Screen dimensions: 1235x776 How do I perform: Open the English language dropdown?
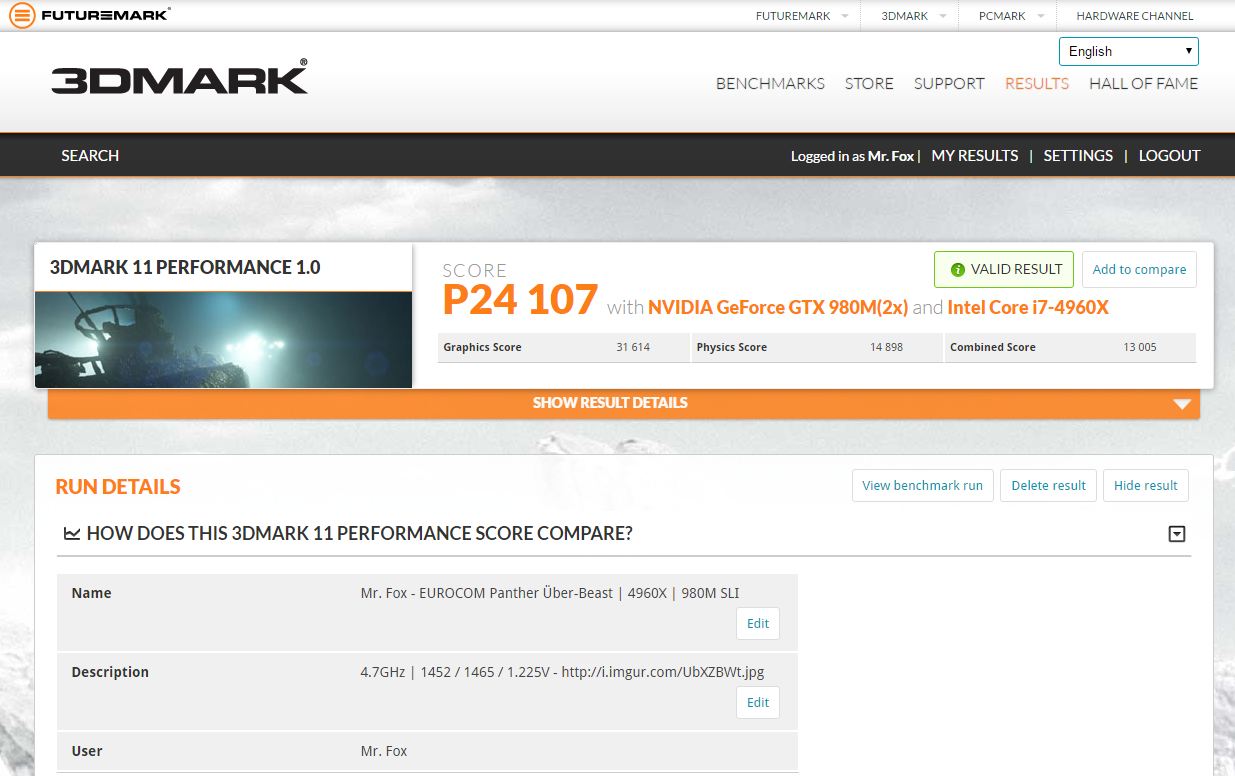coord(1129,51)
